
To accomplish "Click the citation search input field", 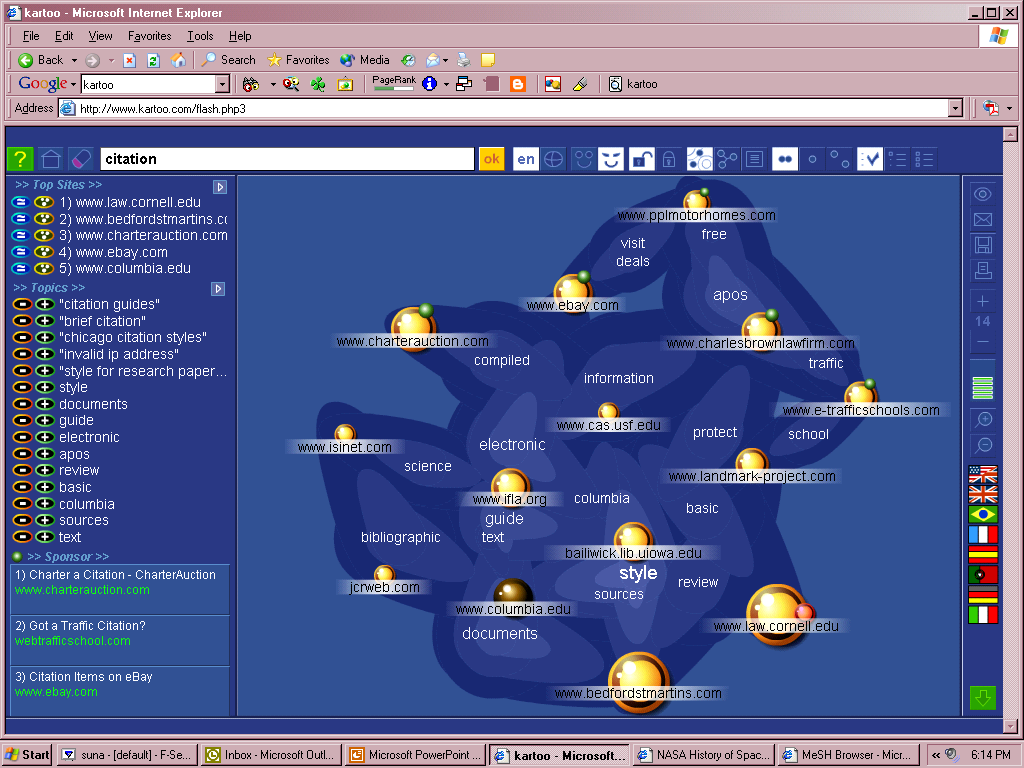I will pyautogui.click(x=287, y=159).
